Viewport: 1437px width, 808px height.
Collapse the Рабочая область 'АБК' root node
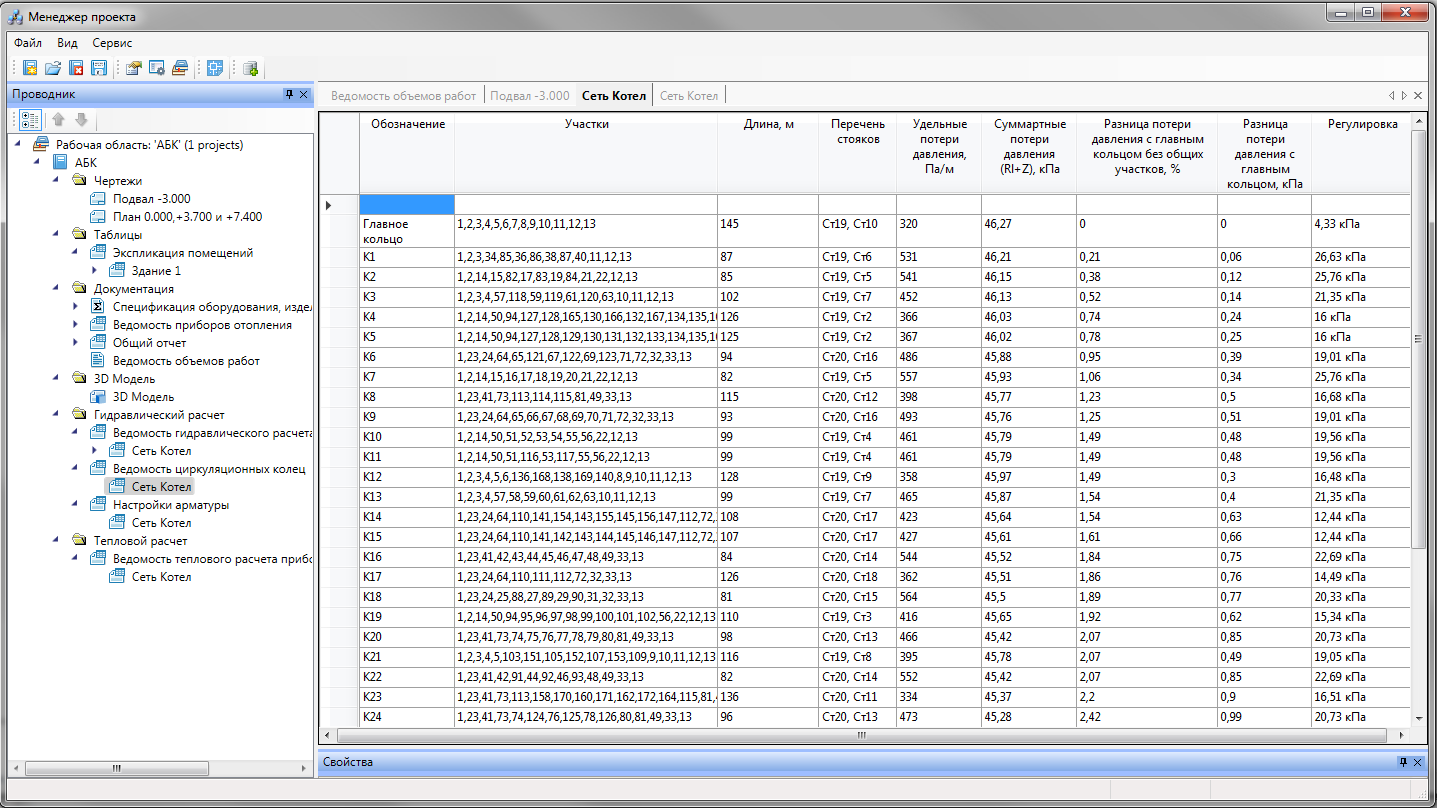tap(20, 145)
